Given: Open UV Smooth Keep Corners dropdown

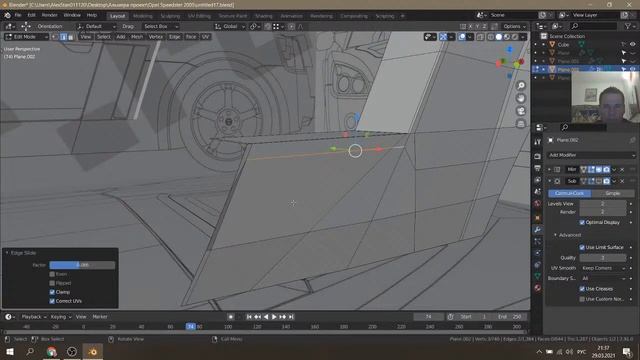Looking at the screenshot, I should coord(603,268).
